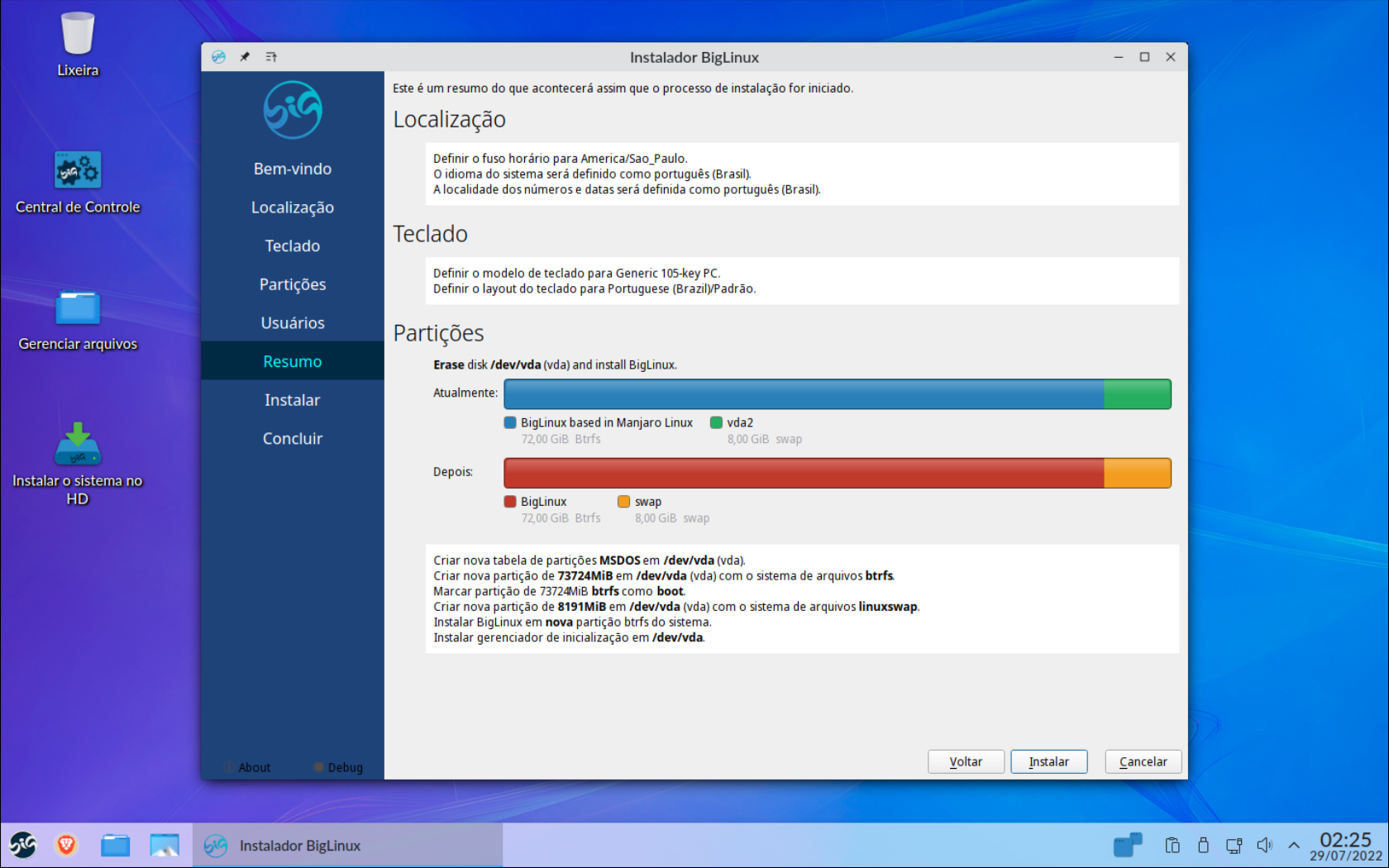Open the title bar options icon beside the pin

tap(271, 57)
